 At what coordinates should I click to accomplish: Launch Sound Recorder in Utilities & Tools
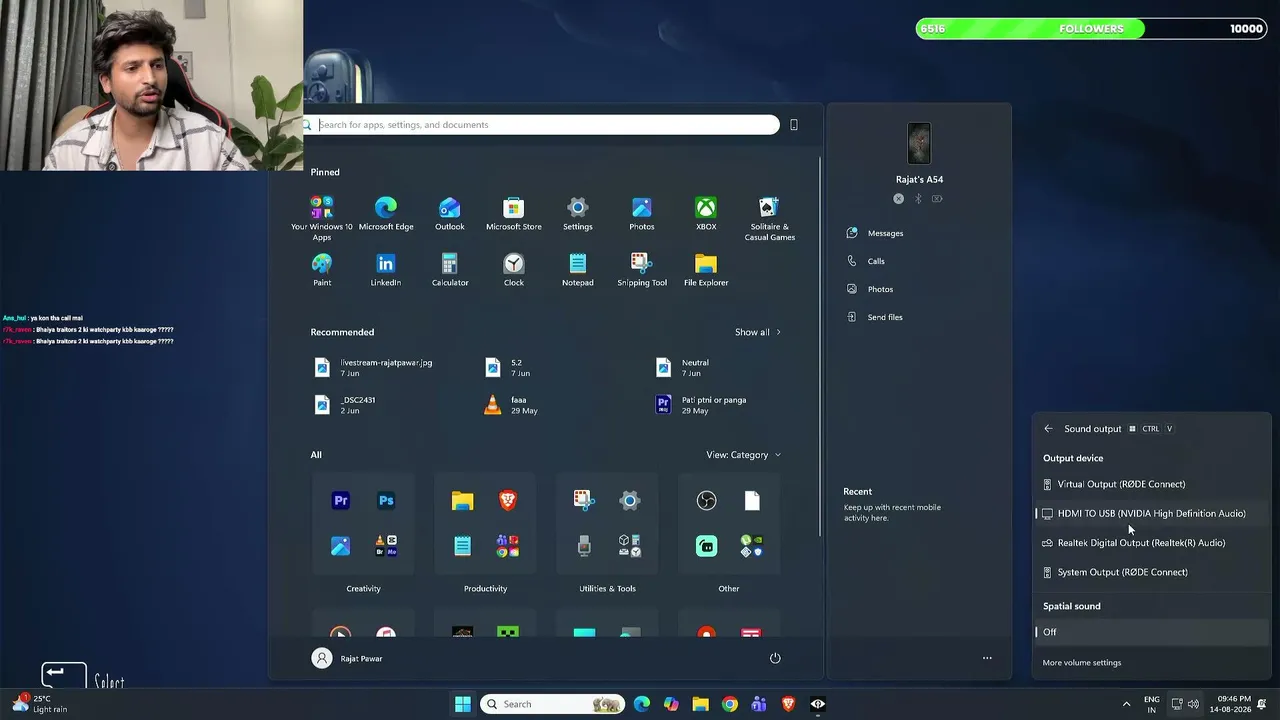tap(584, 546)
